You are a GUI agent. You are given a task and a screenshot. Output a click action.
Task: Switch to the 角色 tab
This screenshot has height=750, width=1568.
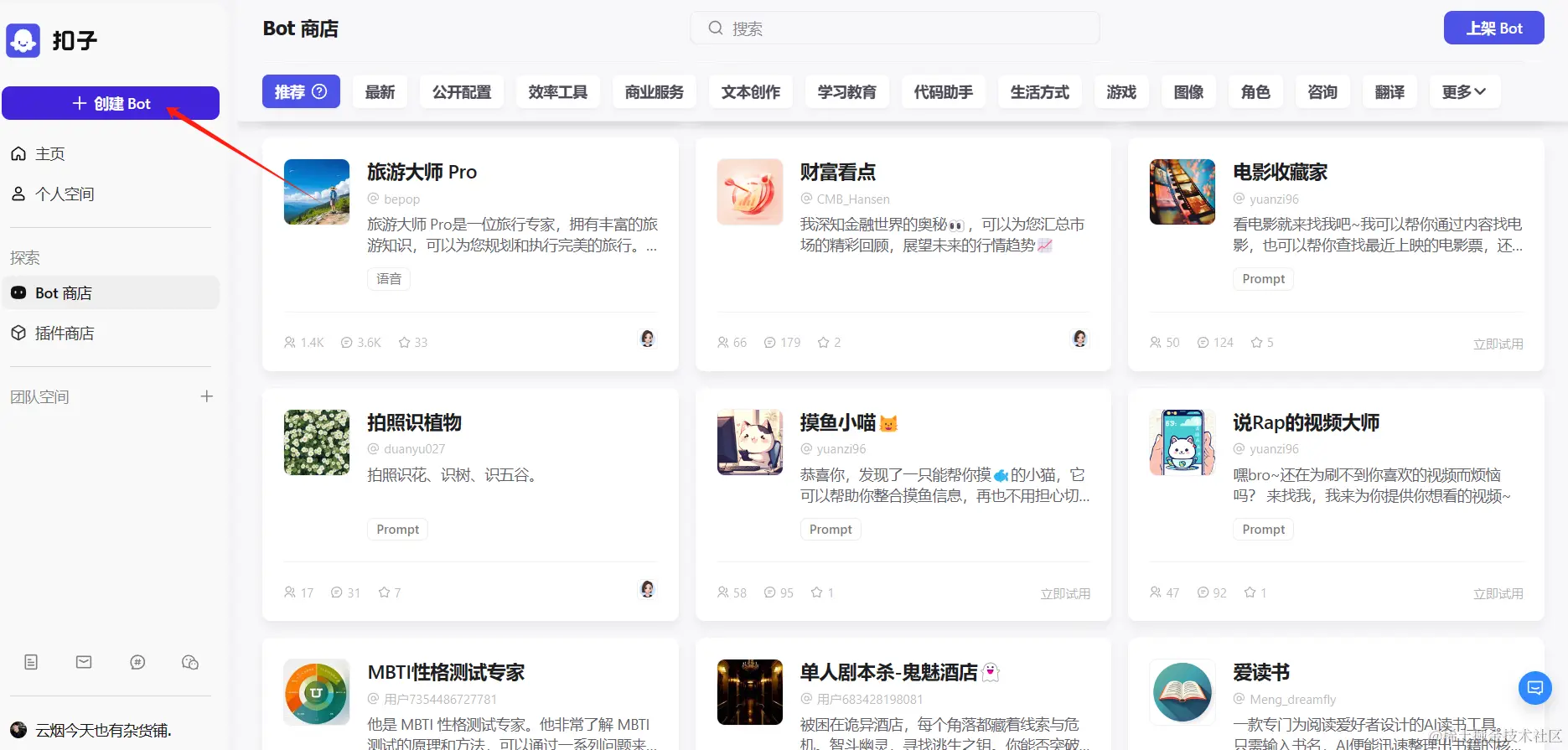point(1255,92)
